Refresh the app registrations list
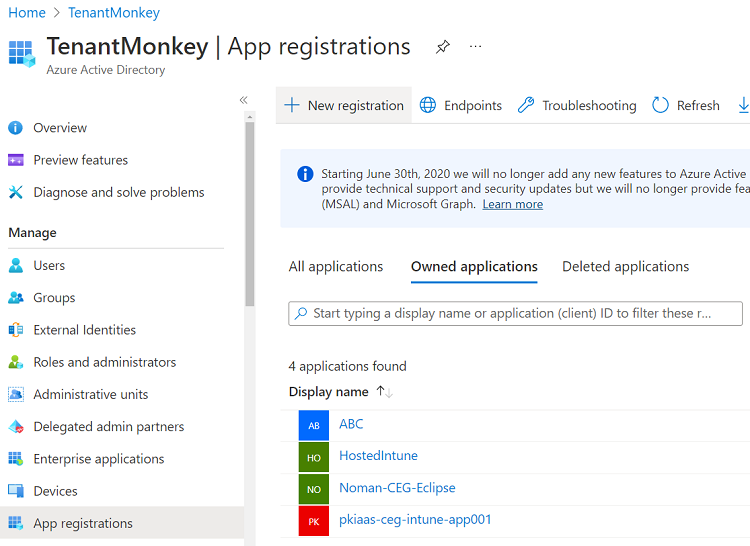Viewport: 750px width, 546px height. pyautogui.click(x=686, y=105)
